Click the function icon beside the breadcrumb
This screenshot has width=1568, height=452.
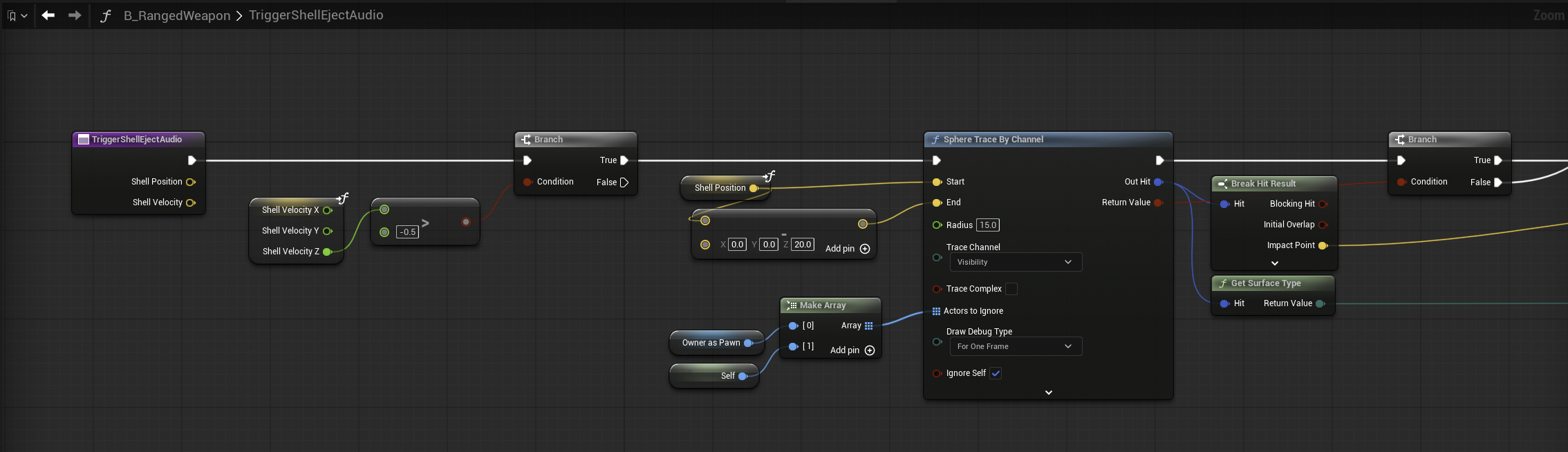tap(106, 15)
